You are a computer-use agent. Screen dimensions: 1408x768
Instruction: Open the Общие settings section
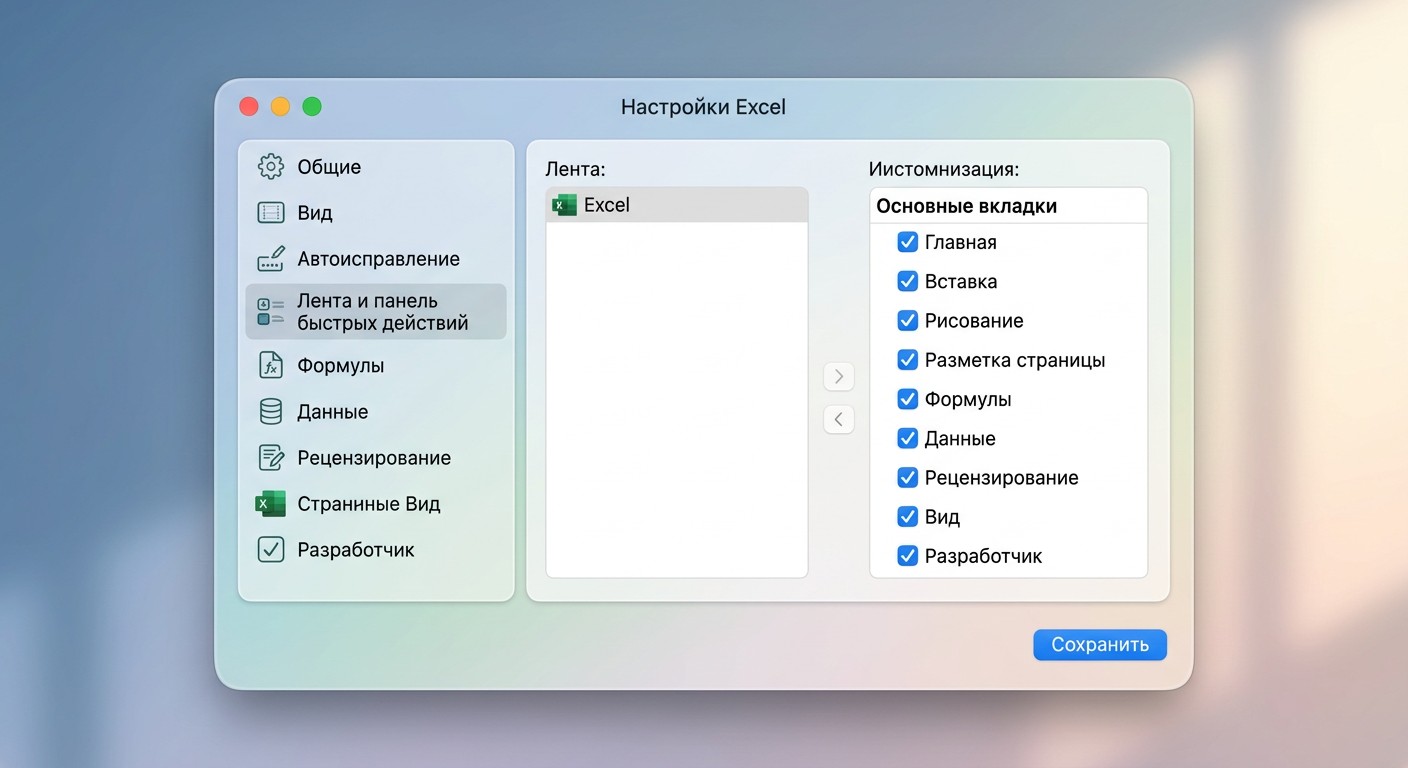tap(376, 167)
